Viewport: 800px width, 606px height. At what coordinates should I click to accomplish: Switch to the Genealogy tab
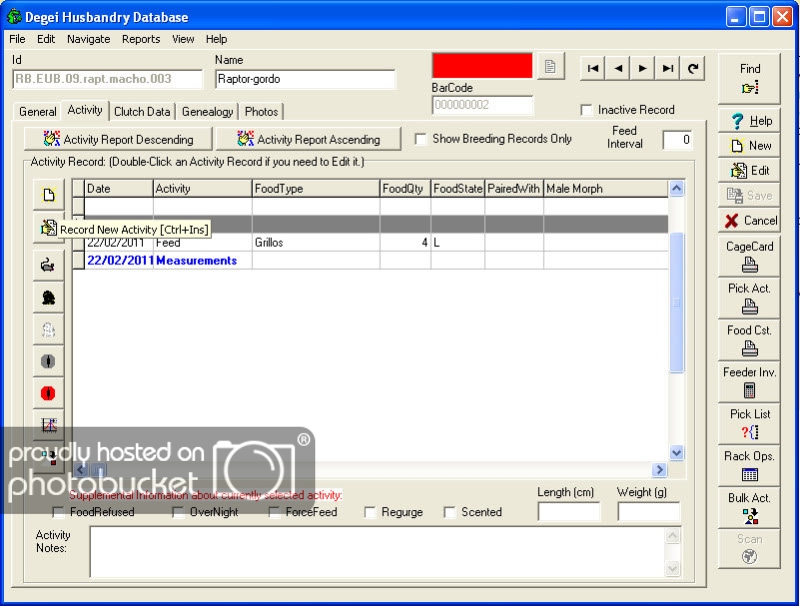(207, 112)
